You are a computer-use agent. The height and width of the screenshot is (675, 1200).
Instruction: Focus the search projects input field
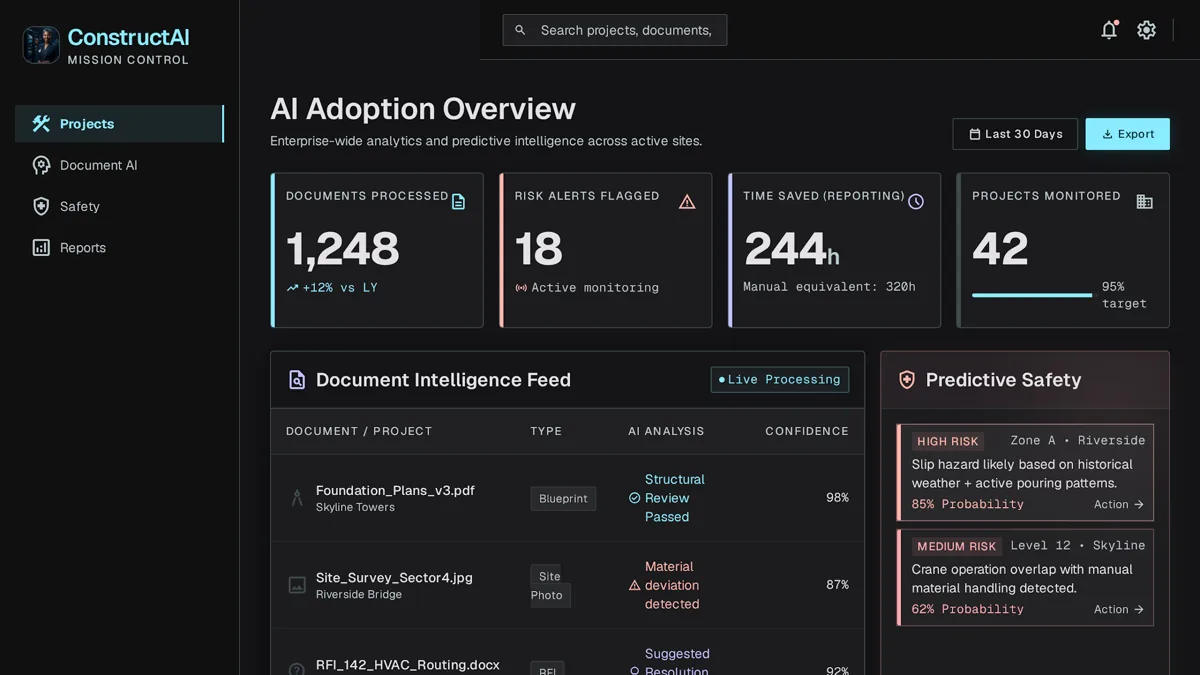point(615,30)
